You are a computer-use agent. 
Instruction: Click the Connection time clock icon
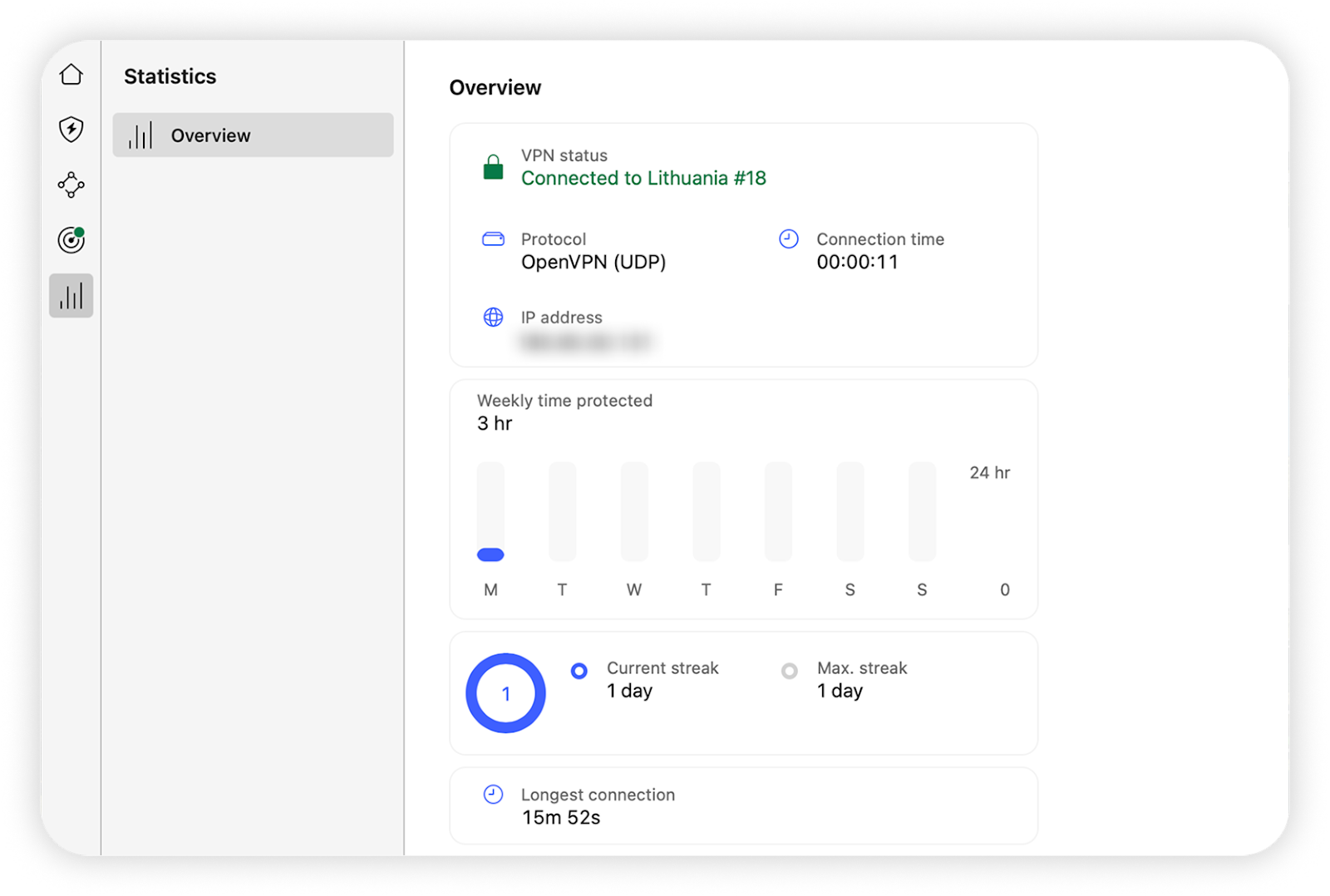click(x=788, y=239)
